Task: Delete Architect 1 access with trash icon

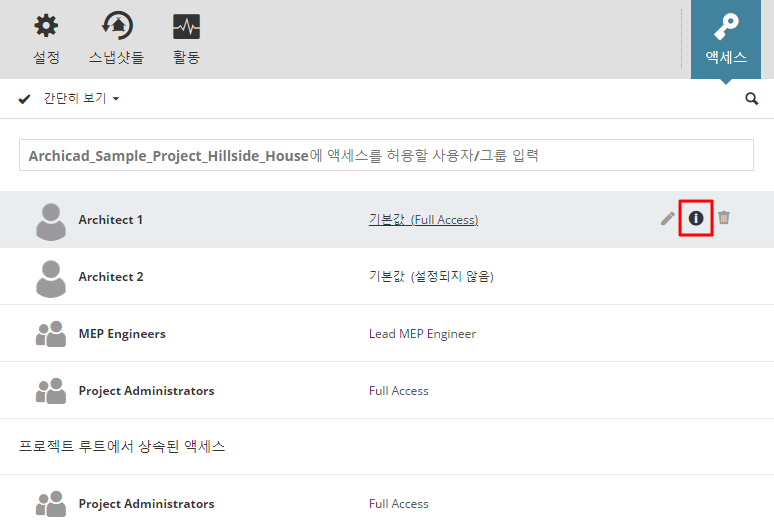Action: pyautogui.click(x=724, y=218)
